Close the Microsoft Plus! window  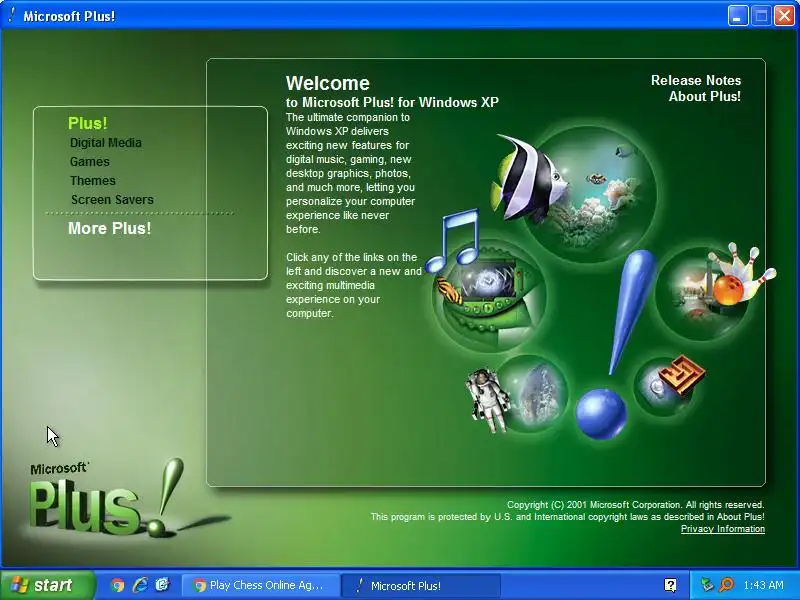click(784, 16)
